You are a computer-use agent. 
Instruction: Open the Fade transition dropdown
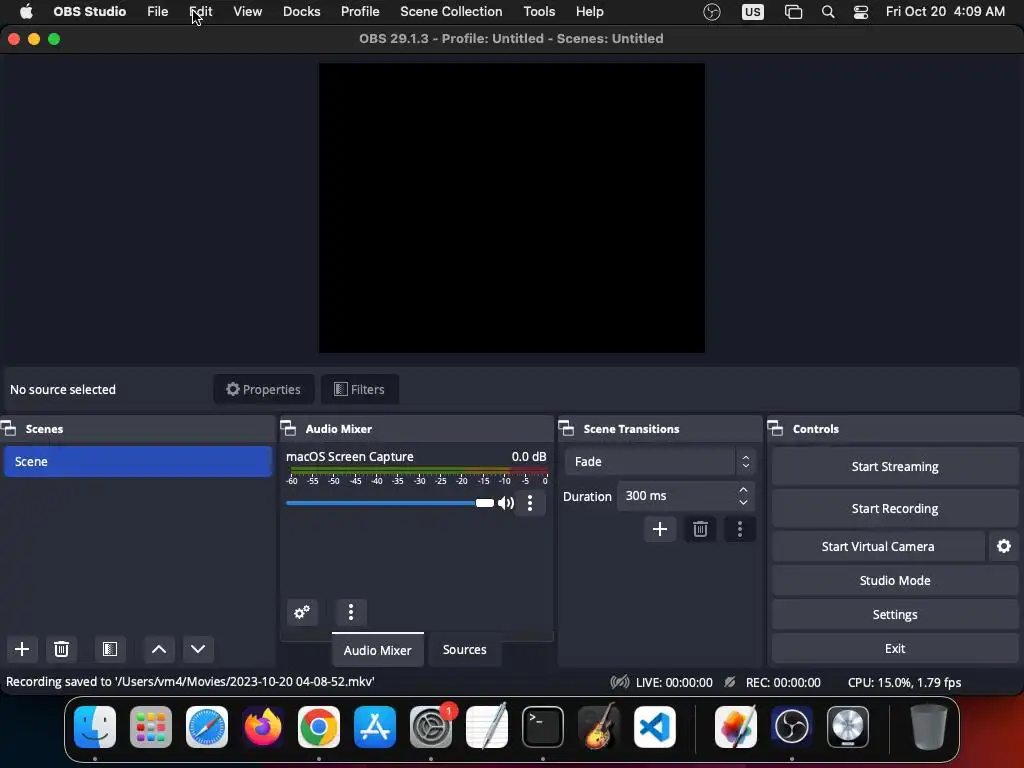click(660, 462)
